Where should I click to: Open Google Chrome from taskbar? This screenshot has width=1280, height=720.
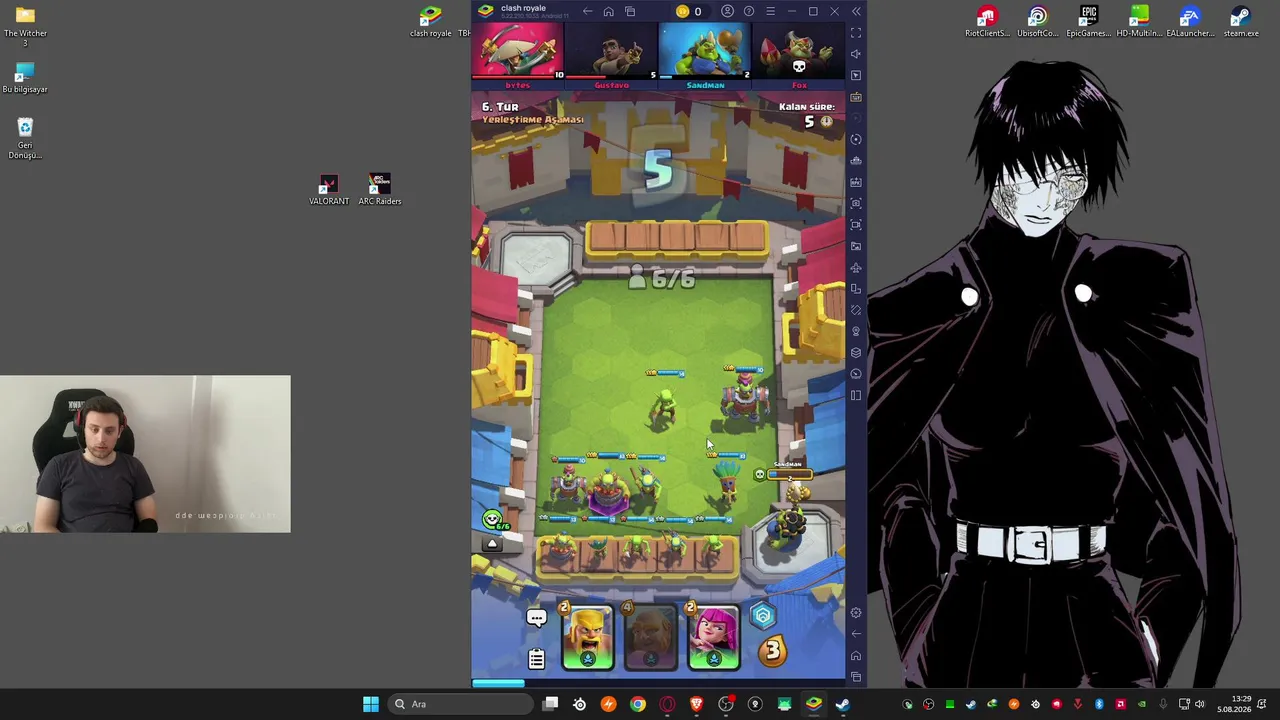638,704
